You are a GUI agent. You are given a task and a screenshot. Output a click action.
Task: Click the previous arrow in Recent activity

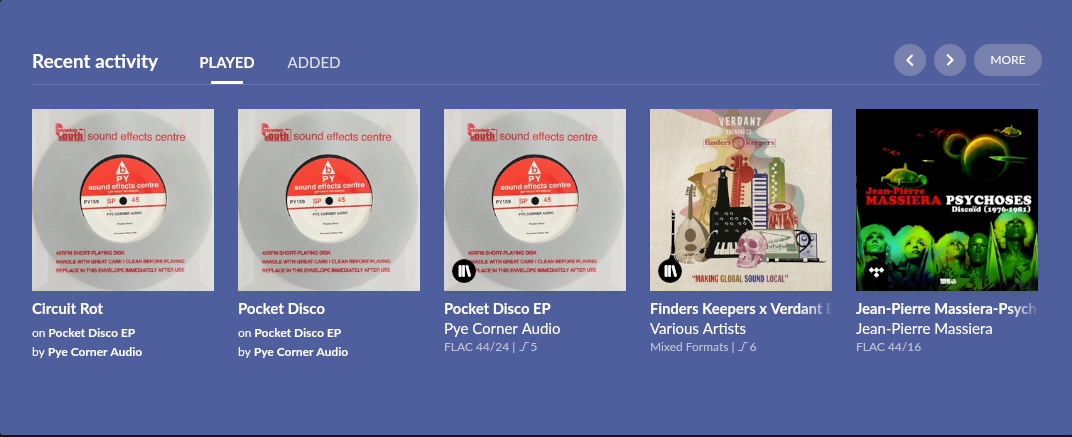point(909,60)
